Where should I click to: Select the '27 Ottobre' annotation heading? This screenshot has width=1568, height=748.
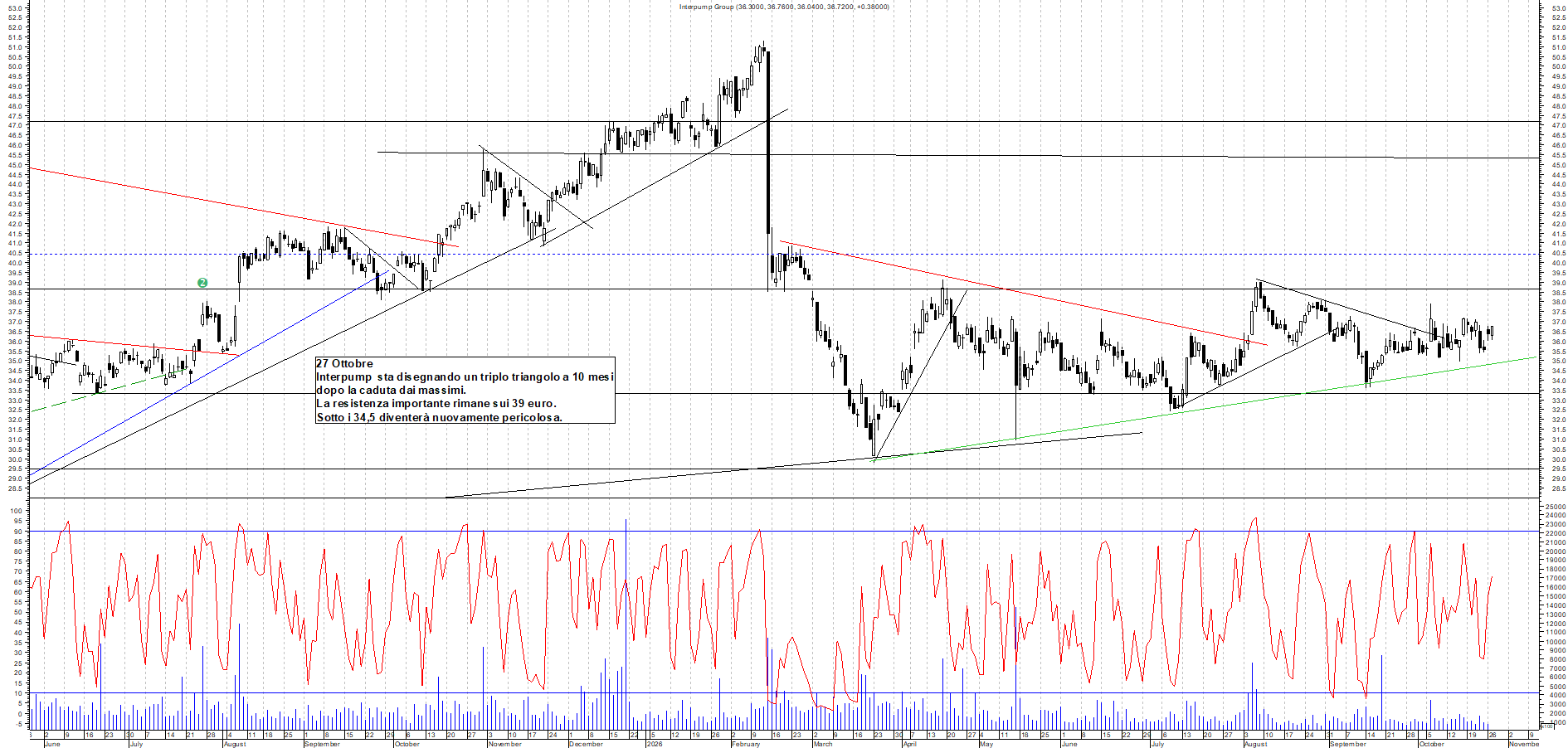pos(344,363)
